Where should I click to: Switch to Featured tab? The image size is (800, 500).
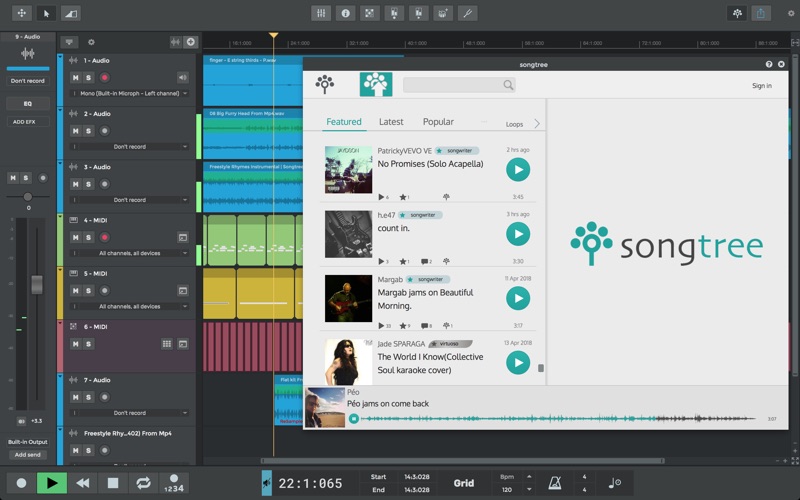click(x=344, y=121)
